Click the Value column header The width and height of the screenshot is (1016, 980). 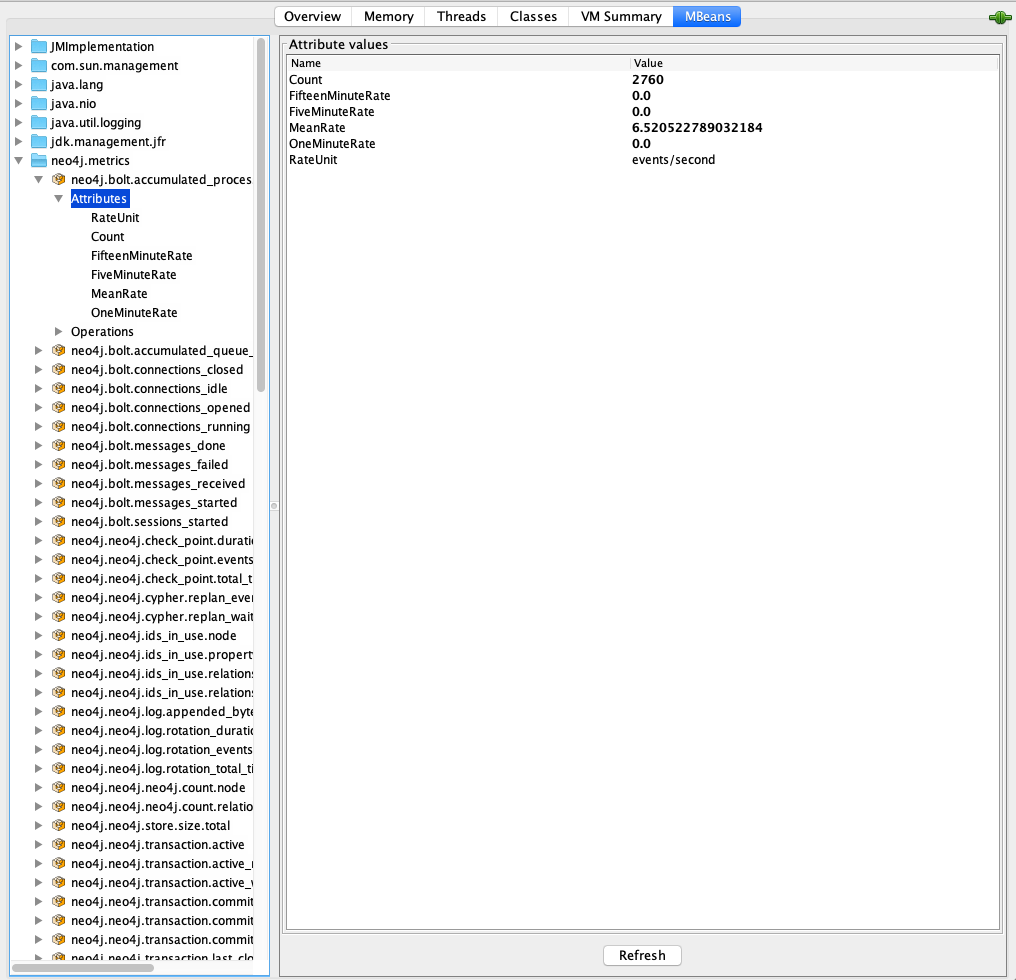813,63
